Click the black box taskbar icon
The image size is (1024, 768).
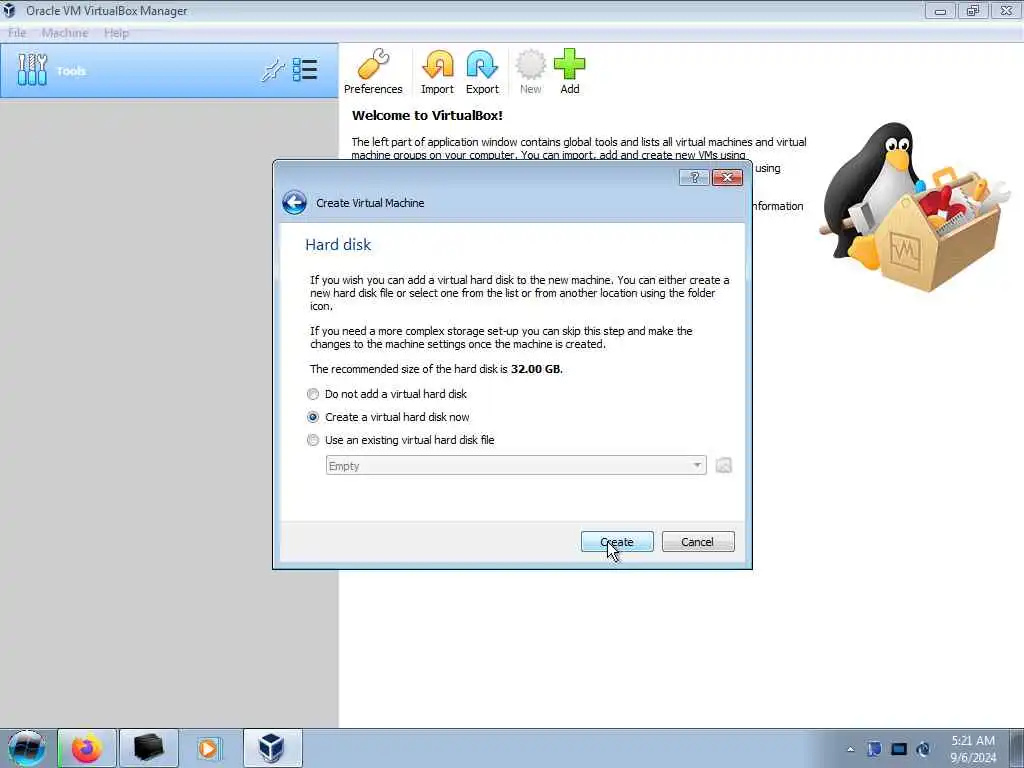click(148, 748)
